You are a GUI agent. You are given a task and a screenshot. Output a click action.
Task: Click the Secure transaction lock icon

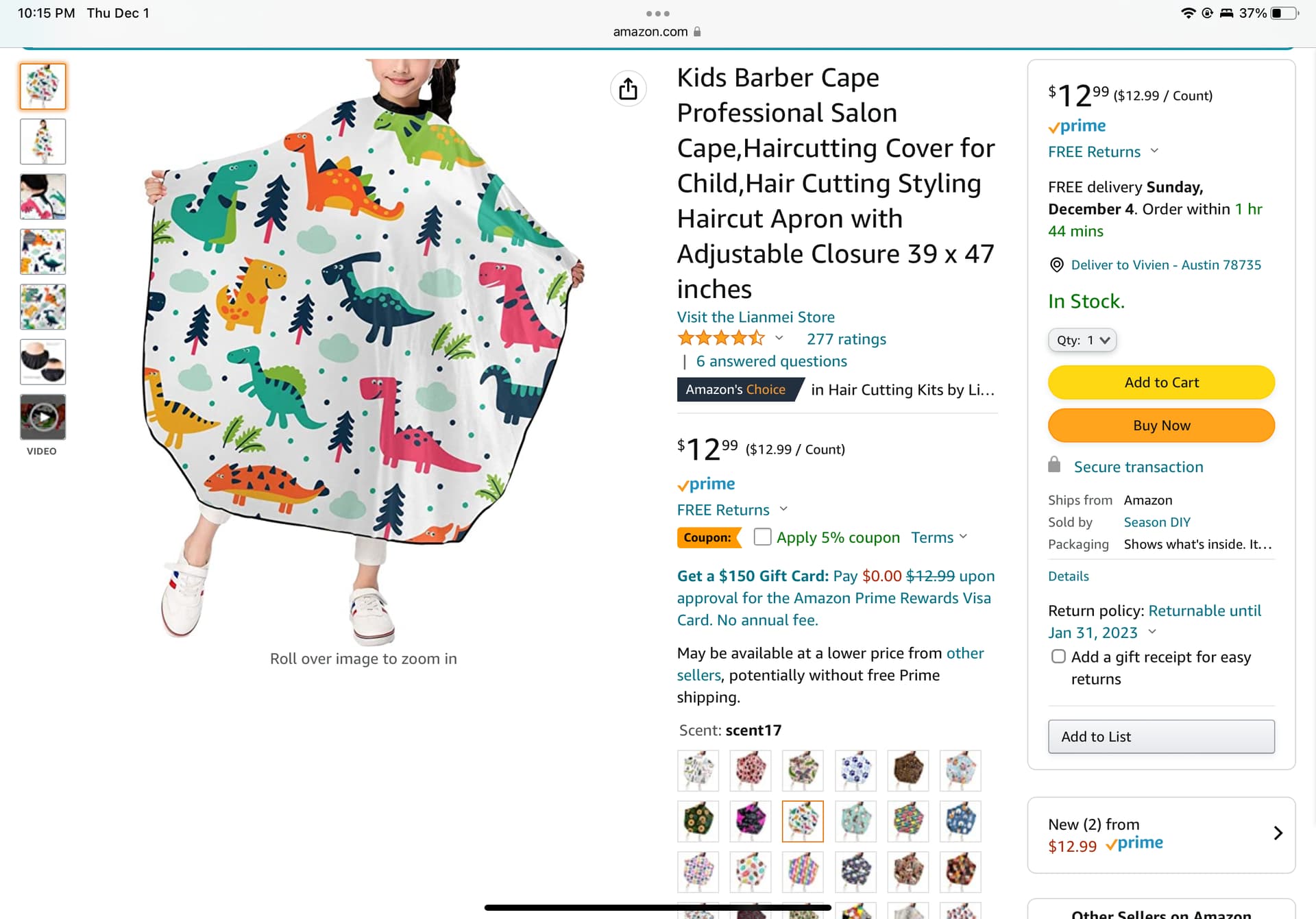(x=1054, y=466)
